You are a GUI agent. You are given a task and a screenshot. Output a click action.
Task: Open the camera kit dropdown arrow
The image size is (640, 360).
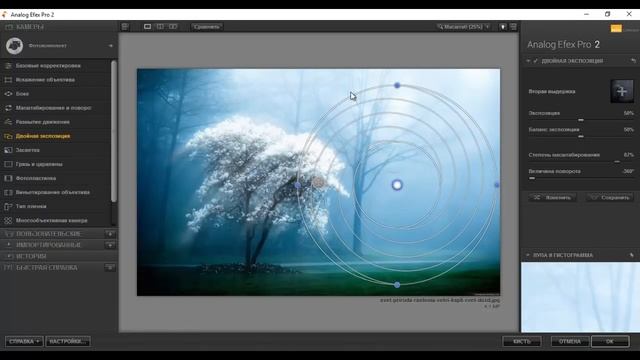pos(111,46)
